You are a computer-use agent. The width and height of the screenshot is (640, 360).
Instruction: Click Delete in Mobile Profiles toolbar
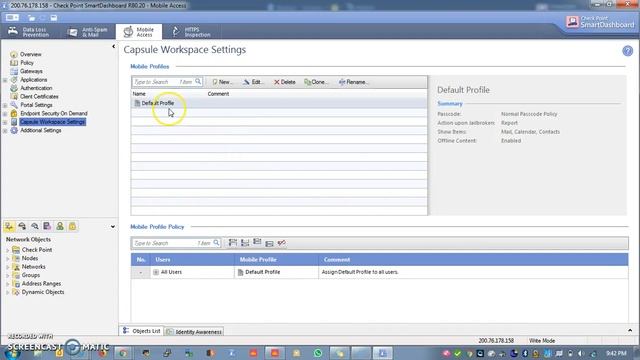[x=284, y=82]
